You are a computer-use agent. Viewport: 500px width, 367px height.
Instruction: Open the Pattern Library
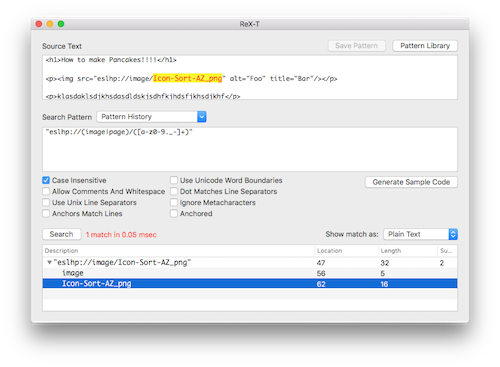point(425,46)
